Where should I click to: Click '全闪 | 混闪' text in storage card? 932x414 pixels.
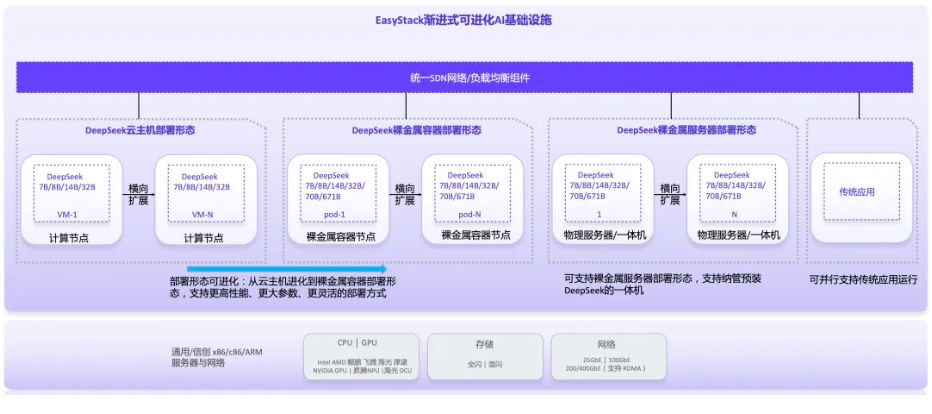(x=484, y=364)
